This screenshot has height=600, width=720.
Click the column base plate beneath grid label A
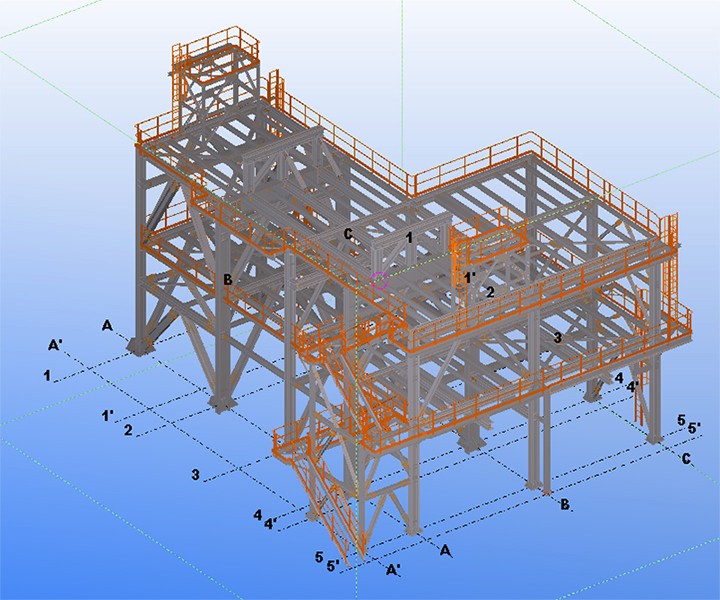coord(139,345)
